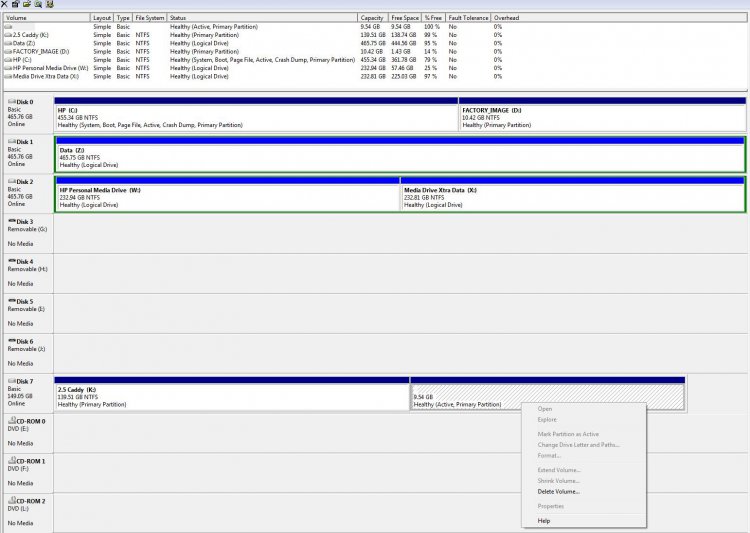The height and width of the screenshot is (533, 750).
Task: Click the 232.81 GB capacity cell in the list
Action: tap(373, 76)
